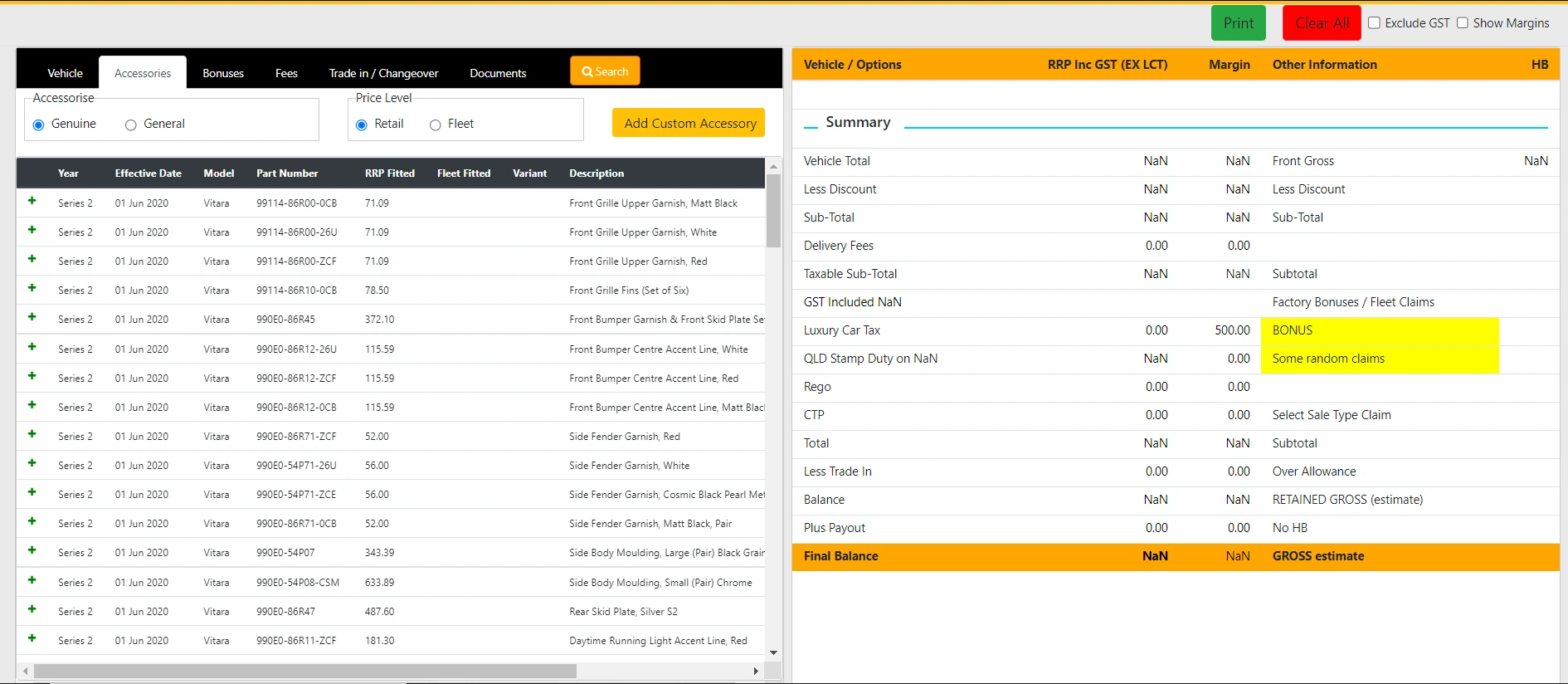Click the Model column header
Image resolution: width=1568 pixels, height=684 pixels.
click(219, 173)
